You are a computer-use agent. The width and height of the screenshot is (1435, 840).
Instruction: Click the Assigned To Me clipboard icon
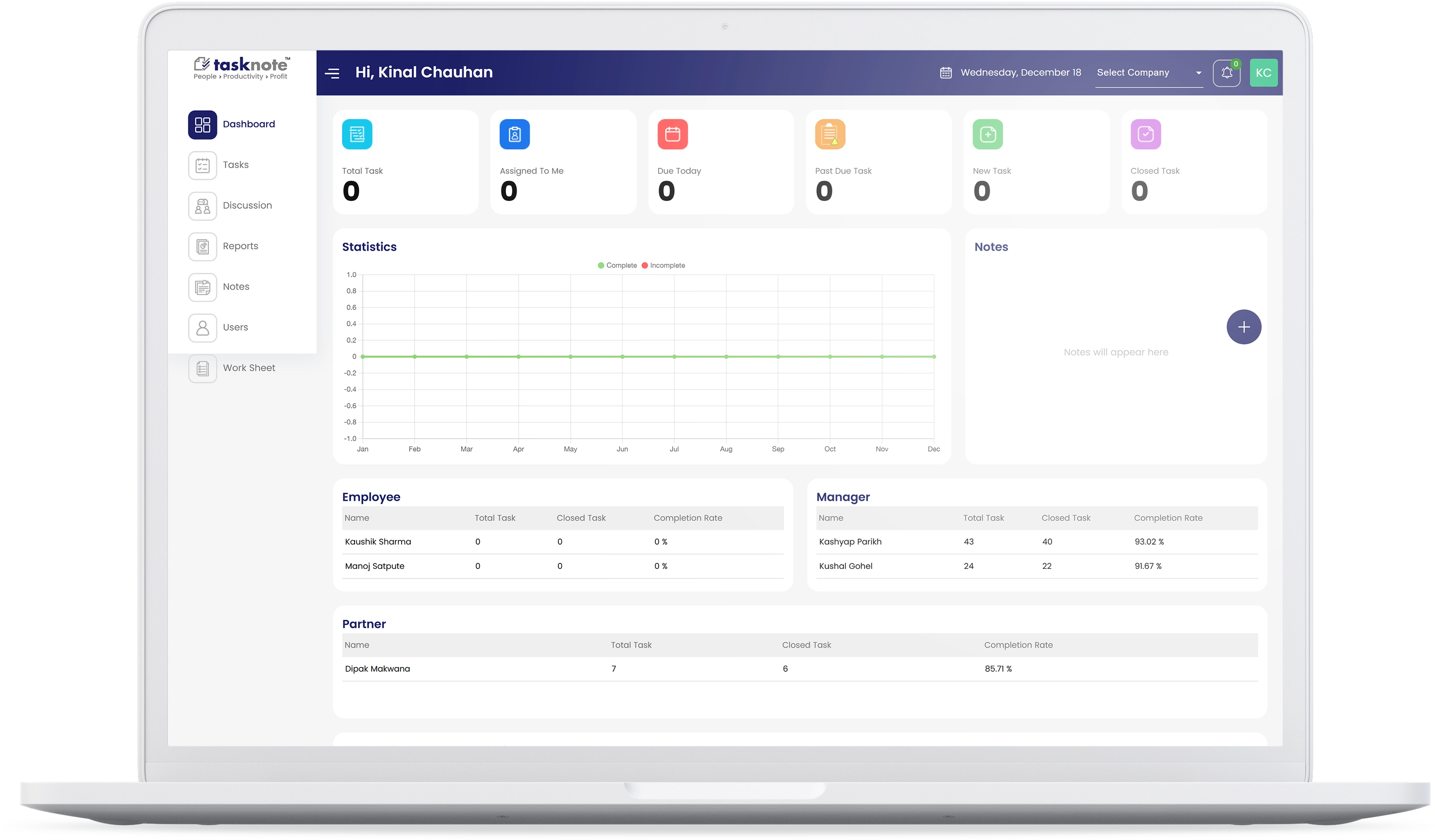tap(515, 134)
